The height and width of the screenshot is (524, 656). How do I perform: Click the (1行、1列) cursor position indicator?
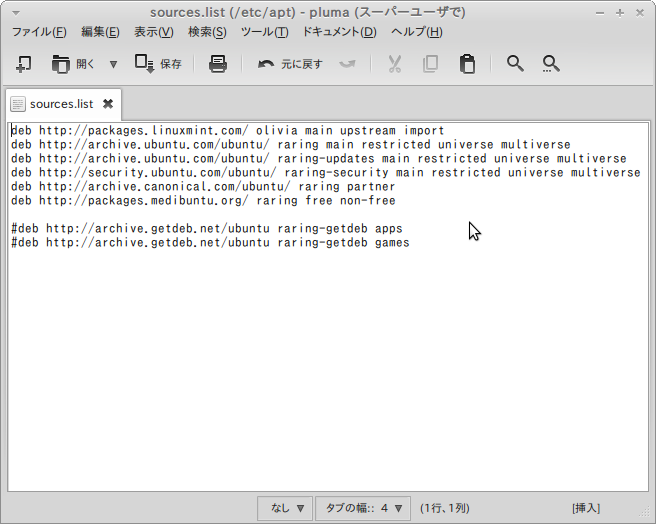[x=445, y=508]
